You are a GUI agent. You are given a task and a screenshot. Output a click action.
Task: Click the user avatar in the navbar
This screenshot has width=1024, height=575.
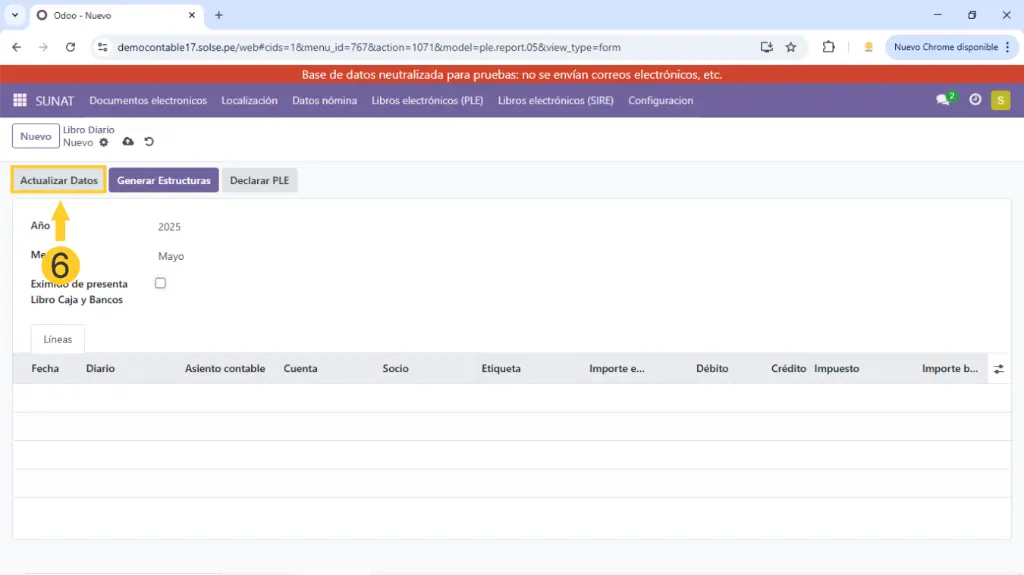[x=1000, y=100]
